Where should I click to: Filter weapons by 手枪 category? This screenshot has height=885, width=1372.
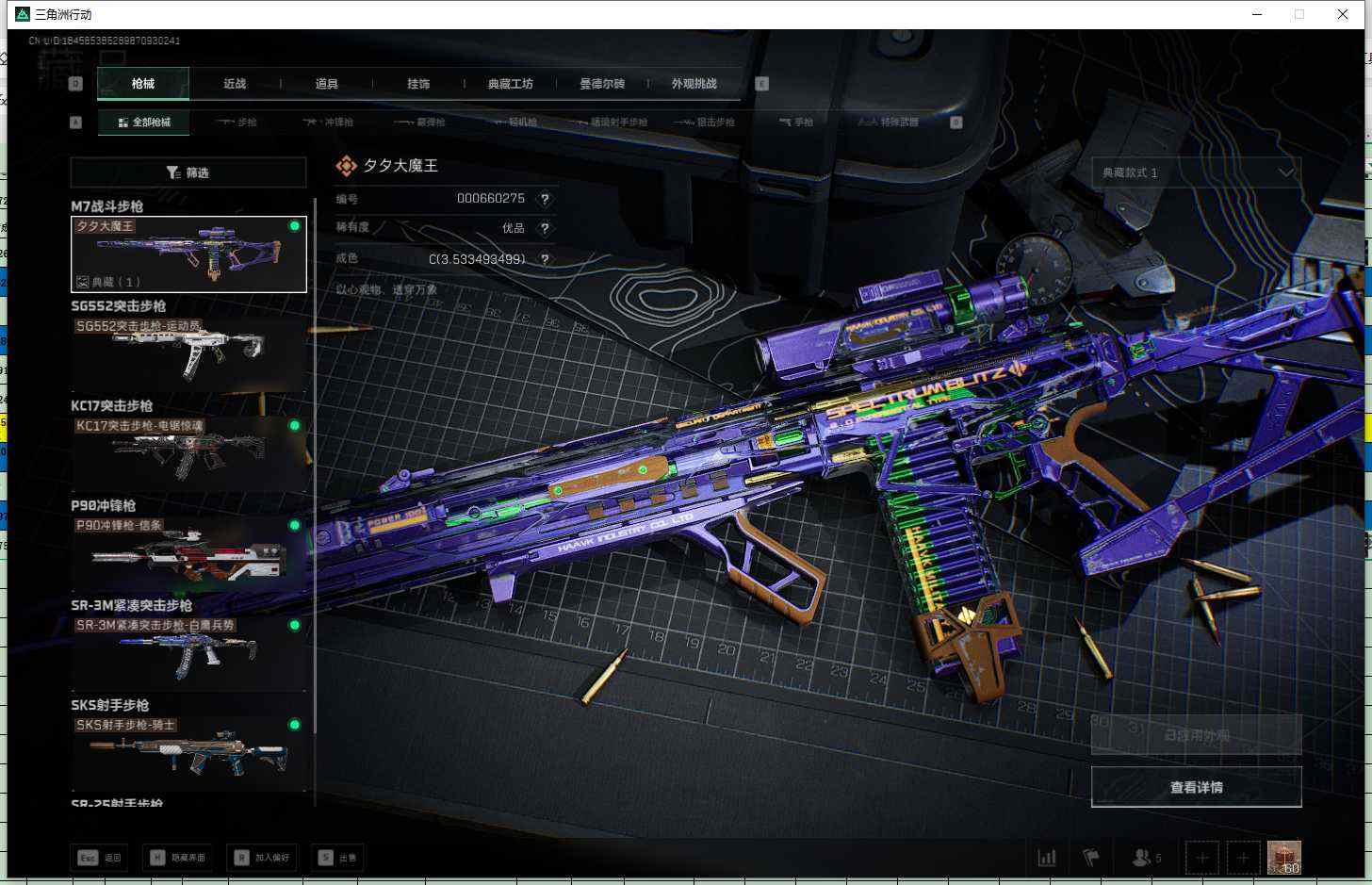(x=796, y=123)
